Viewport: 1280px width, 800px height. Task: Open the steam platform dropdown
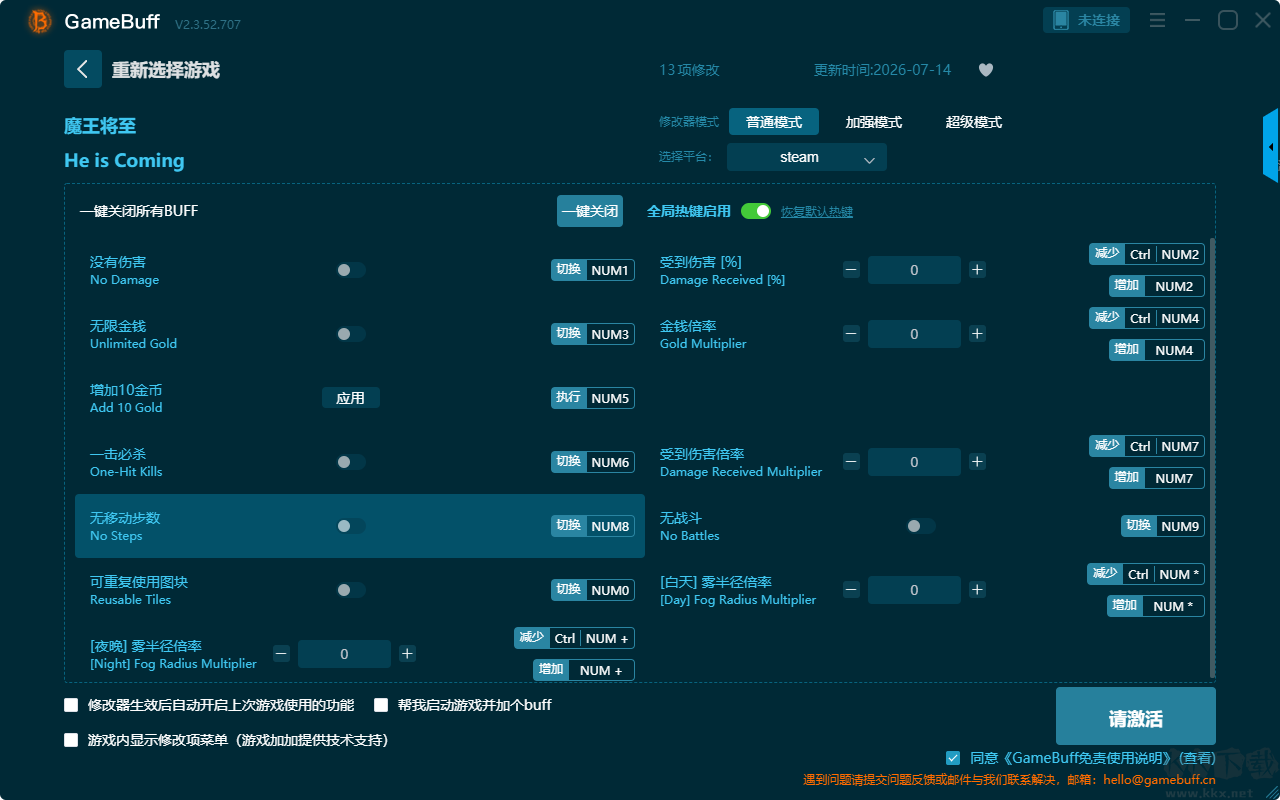click(x=807, y=157)
